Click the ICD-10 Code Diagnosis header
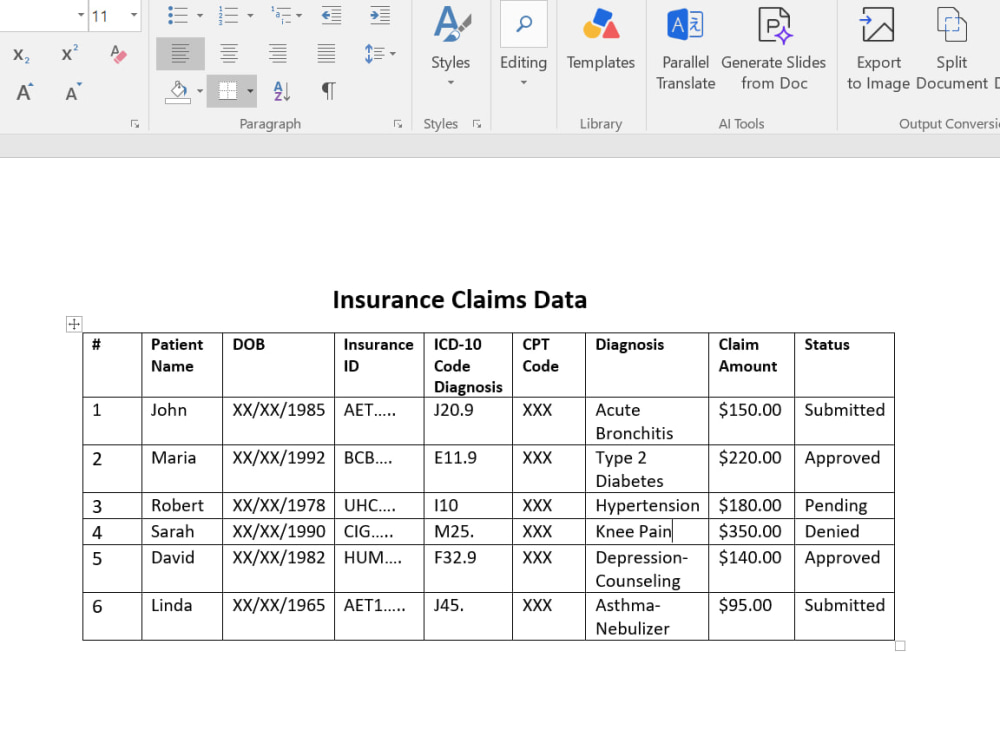 tap(468, 365)
